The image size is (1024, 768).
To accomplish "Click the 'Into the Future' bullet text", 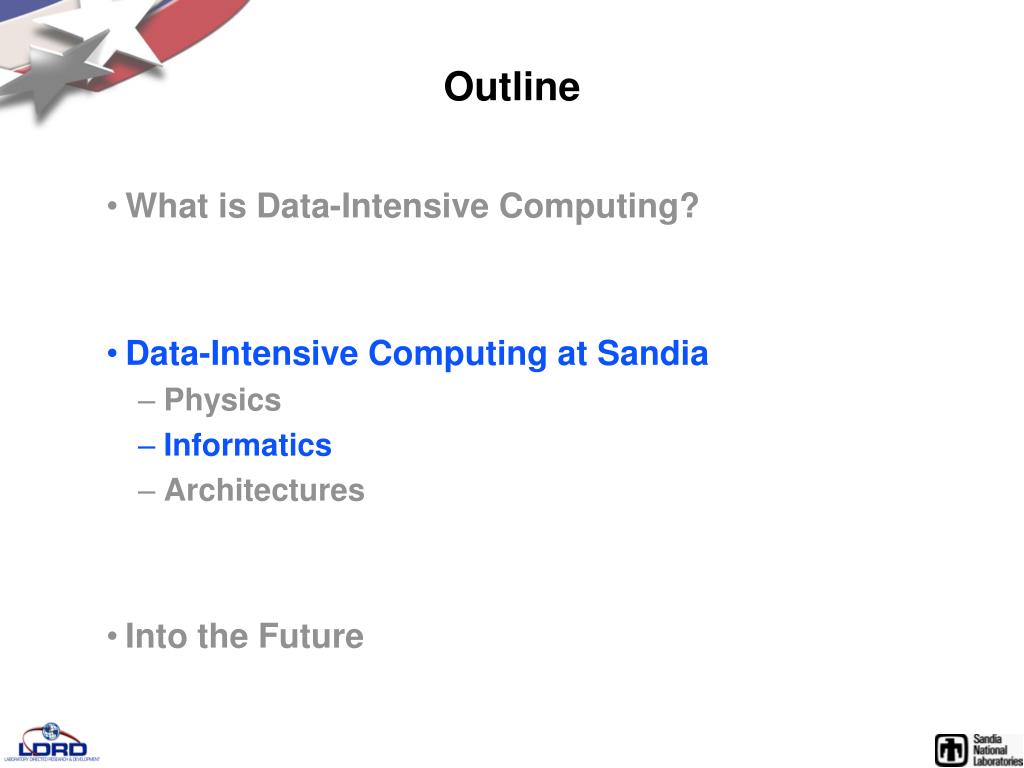I will coord(244,635).
